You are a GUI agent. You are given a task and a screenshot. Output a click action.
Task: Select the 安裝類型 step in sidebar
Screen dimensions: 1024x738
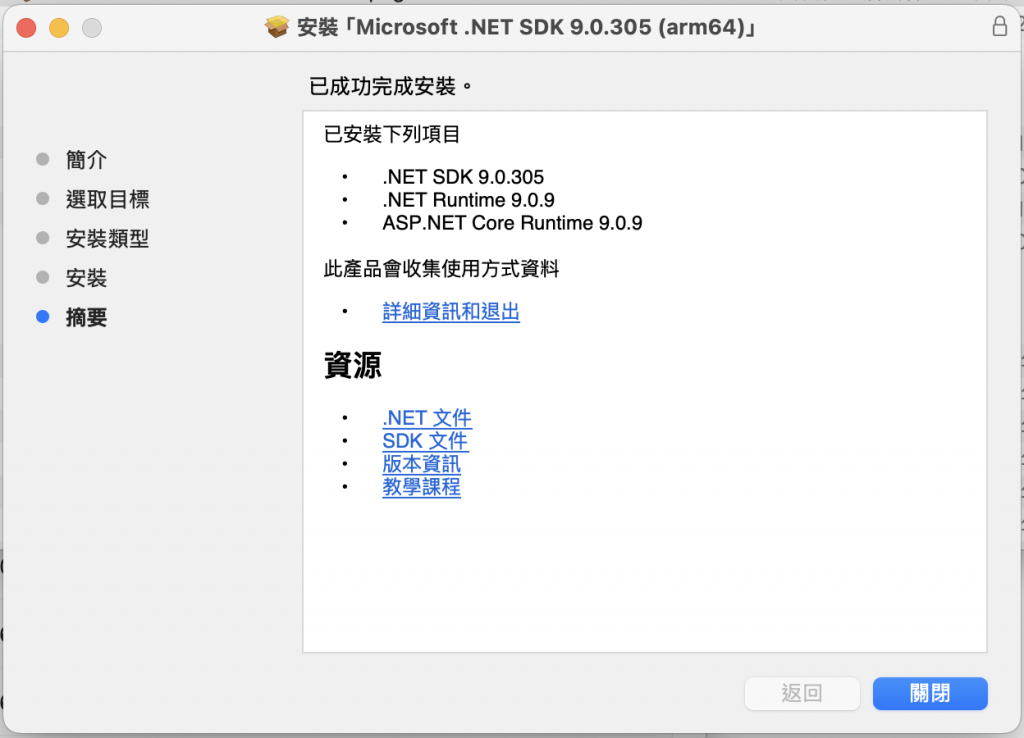point(108,238)
